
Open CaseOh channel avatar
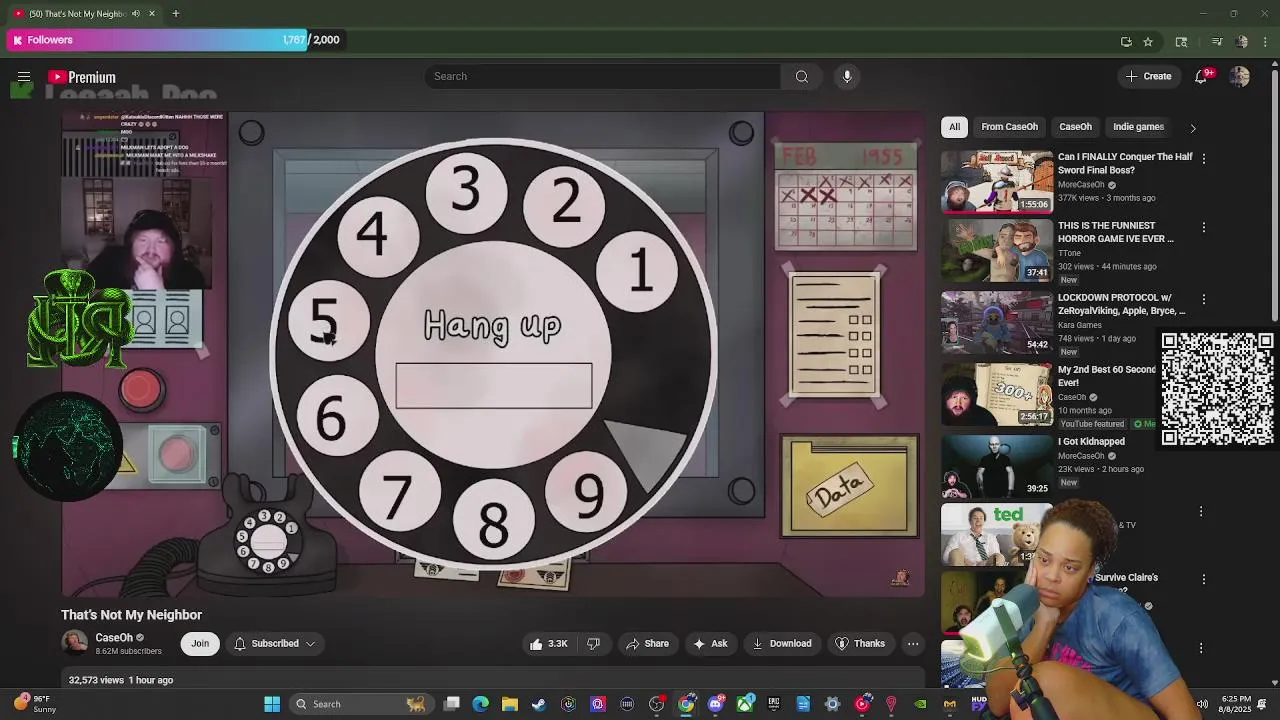(74, 643)
